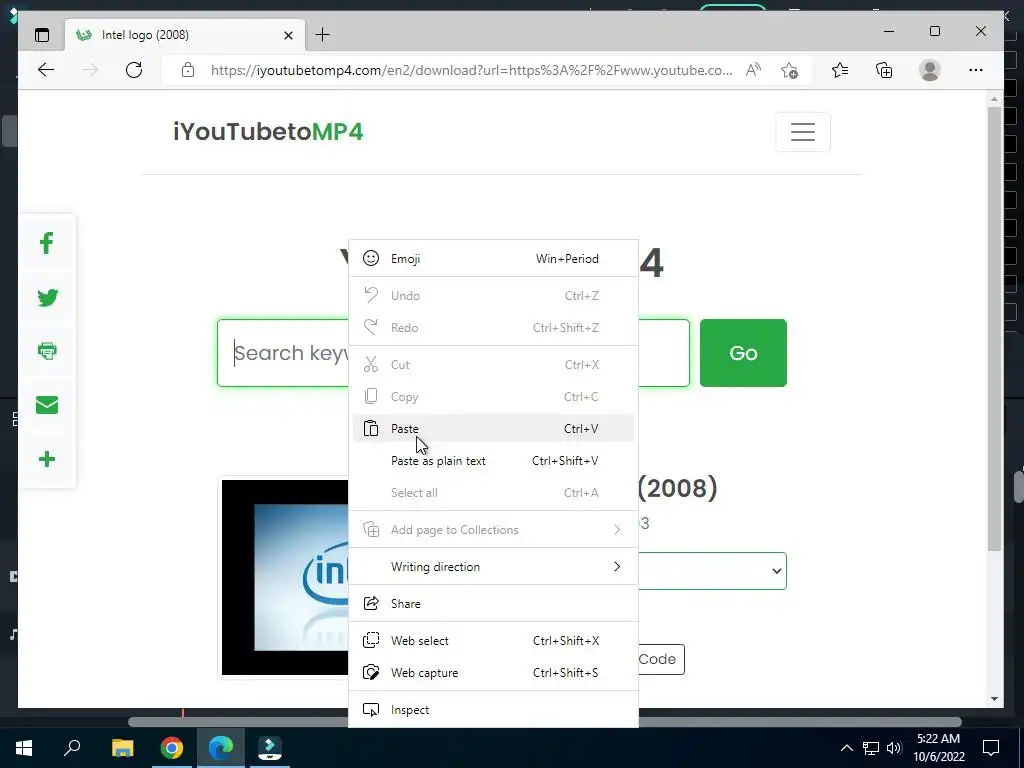Click Inspect in the context menu
Viewport: 1024px width, 768px height.
[x=493, y=710]
